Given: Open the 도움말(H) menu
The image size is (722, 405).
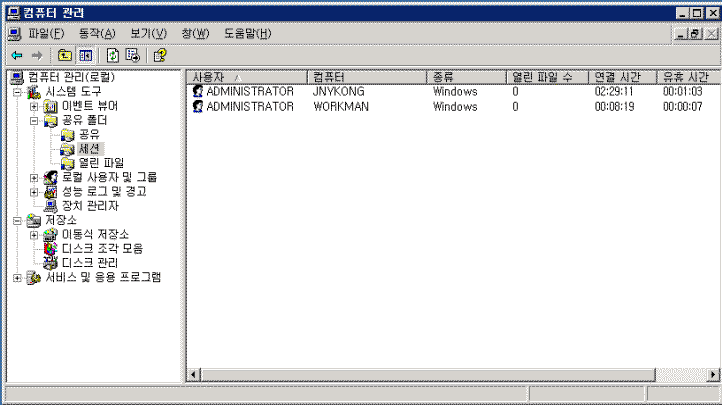Looking at the screenshot, I should pos(248,34).
